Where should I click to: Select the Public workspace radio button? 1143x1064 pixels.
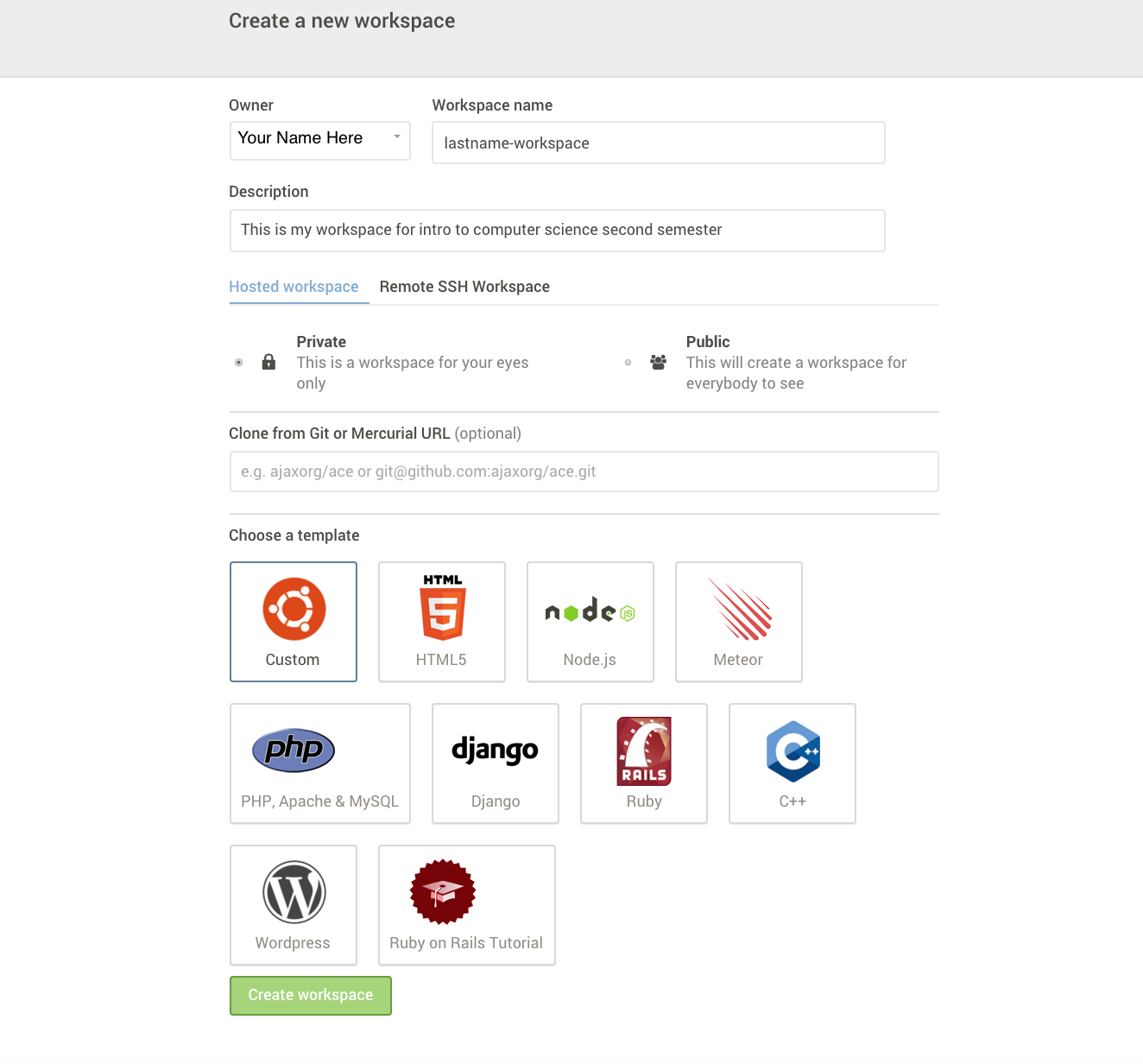tap(628, 363)
